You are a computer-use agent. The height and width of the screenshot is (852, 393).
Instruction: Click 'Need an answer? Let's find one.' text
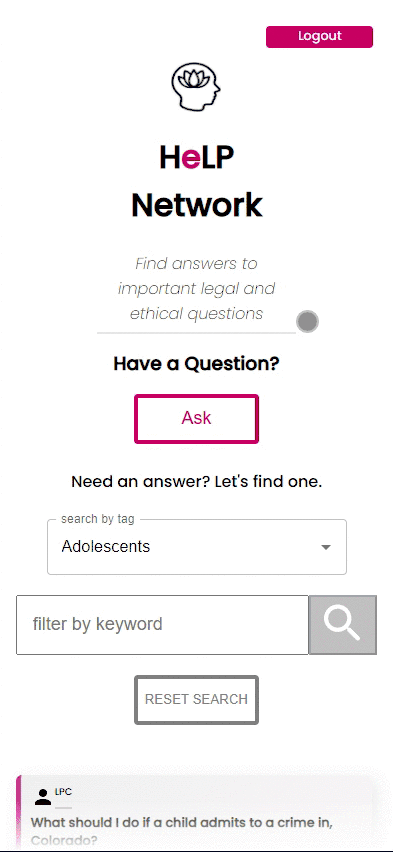(x=196, y=481)
